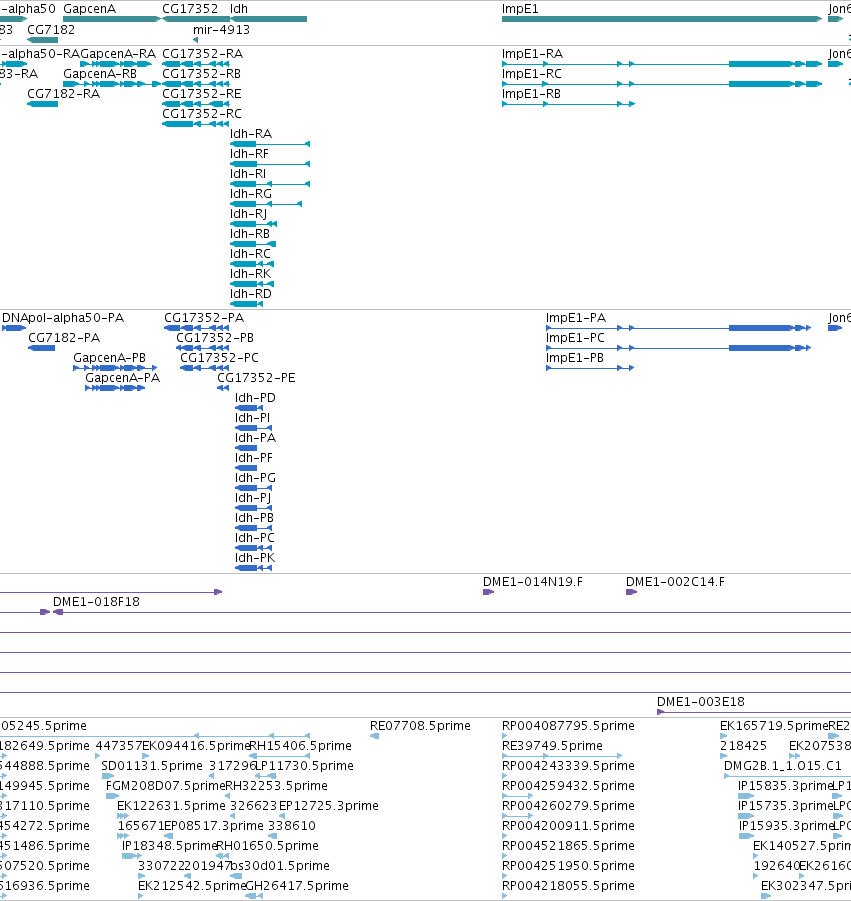Click the Idh-PK protein label
This screenshot has height=901, width=851.
(x=255, y=559)
